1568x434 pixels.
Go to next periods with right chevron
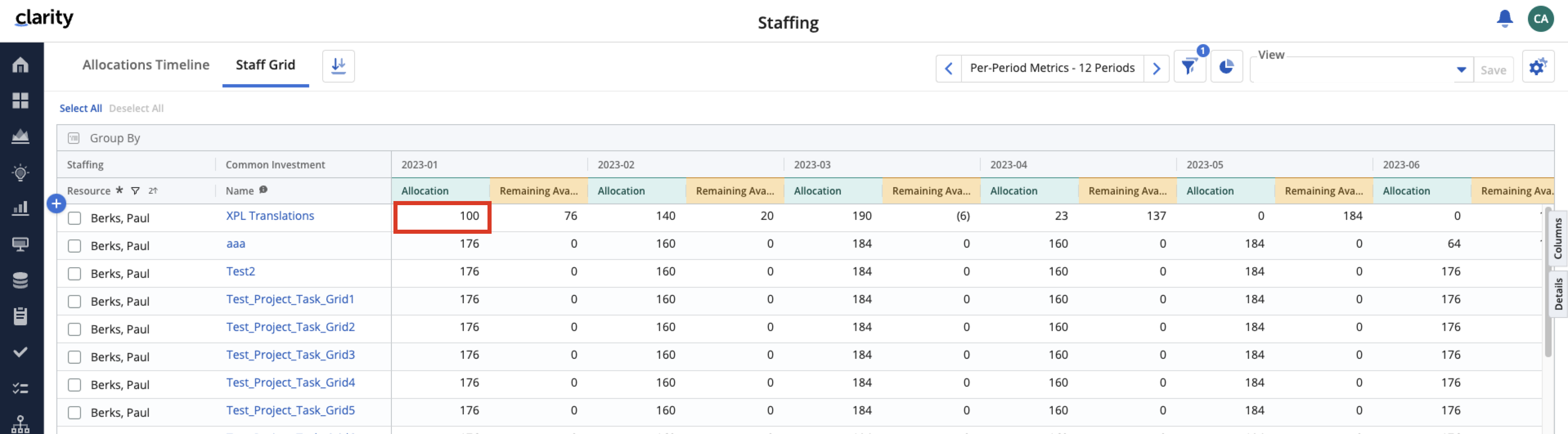(1156, 69)
